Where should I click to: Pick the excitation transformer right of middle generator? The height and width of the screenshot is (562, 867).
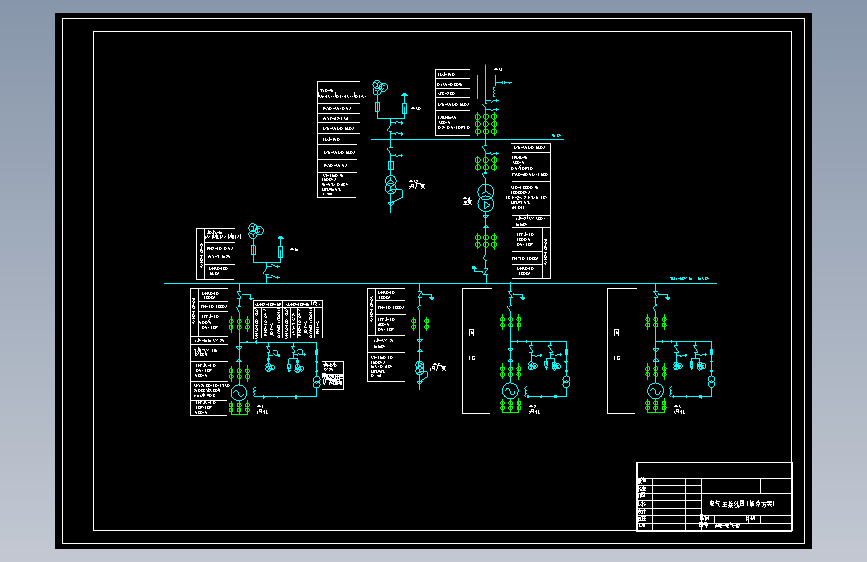566,382
